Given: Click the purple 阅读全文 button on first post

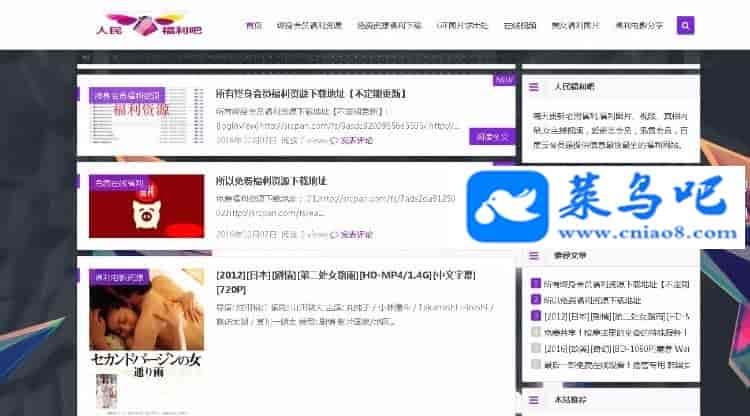Looking at the screenshot, I should (x=491, y=137).
